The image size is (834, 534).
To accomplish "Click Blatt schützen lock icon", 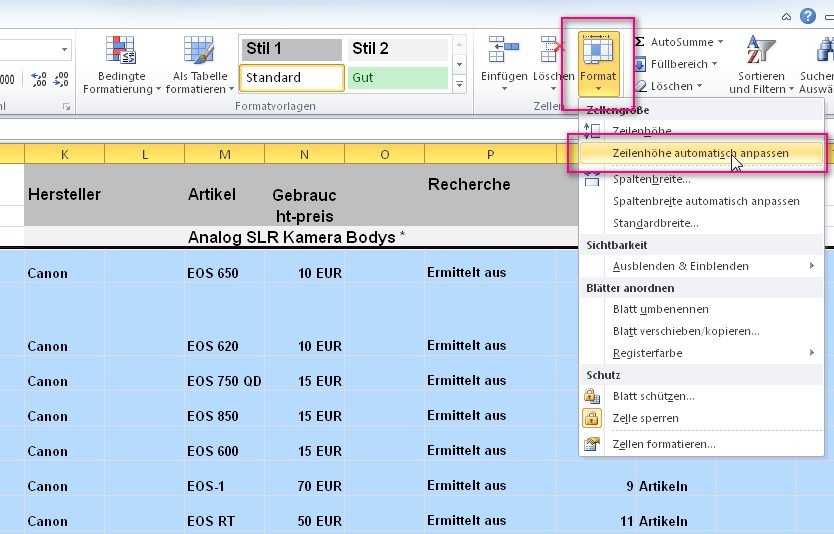I will point(592,396).
